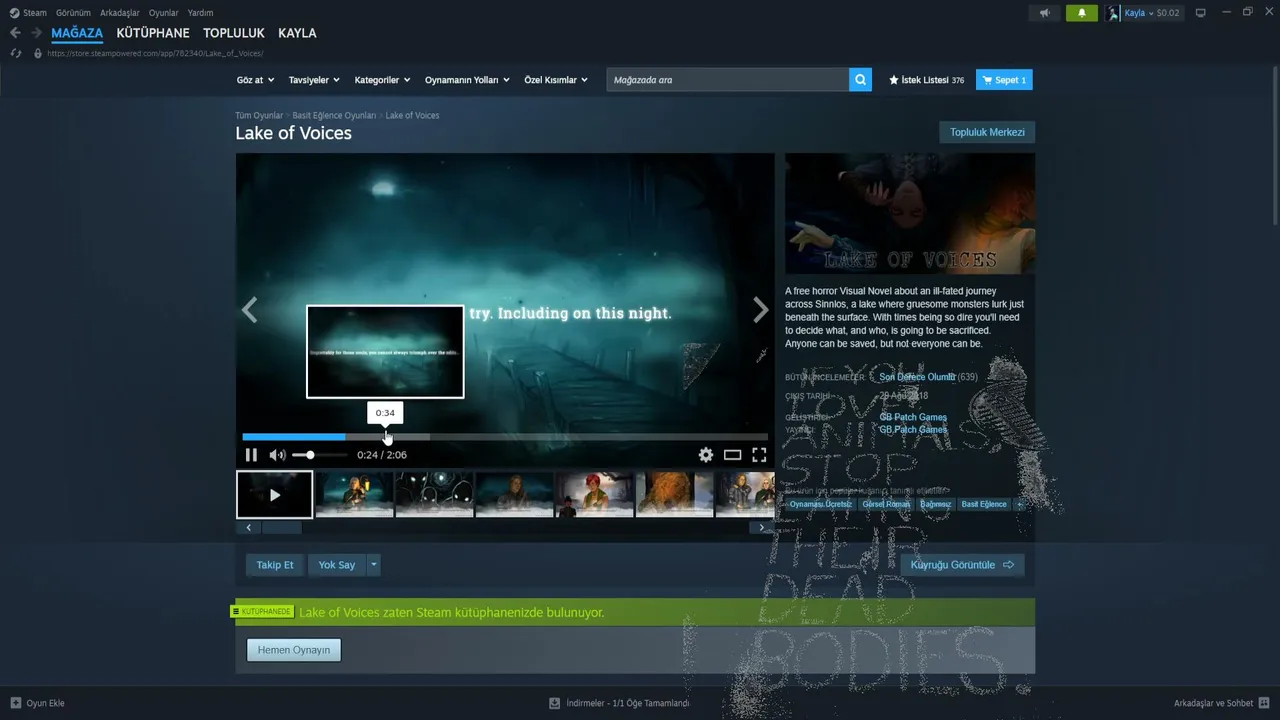The height and width of the screenshot is (720, 1280).
Task: Click Kuyruğu Görüntüle button
Action: (x=962, y=565)
